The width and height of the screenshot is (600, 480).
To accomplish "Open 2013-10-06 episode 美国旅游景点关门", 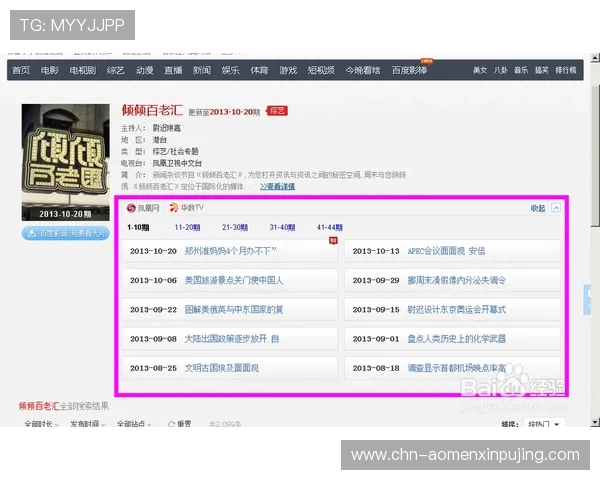I will [230, 280].
